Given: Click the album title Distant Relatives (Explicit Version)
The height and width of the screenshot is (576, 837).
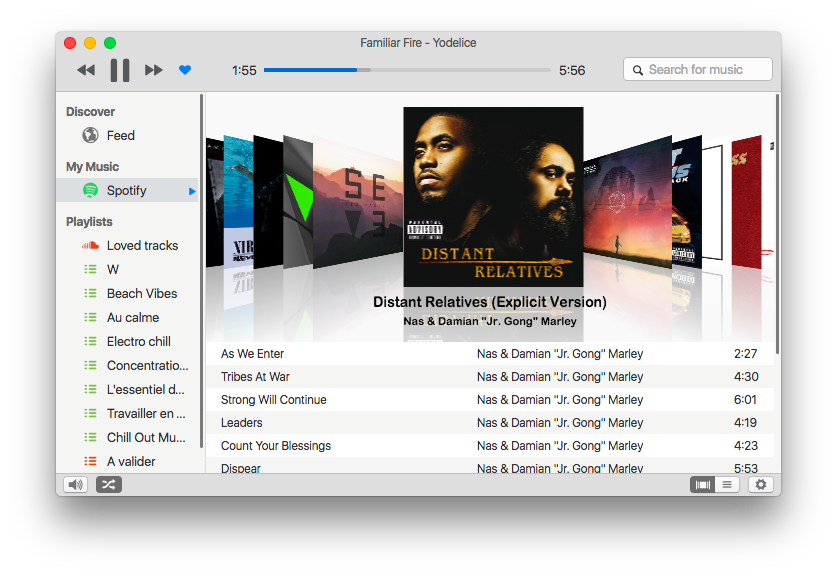Looking at the screenshot, I should click(x=490, y=302).
